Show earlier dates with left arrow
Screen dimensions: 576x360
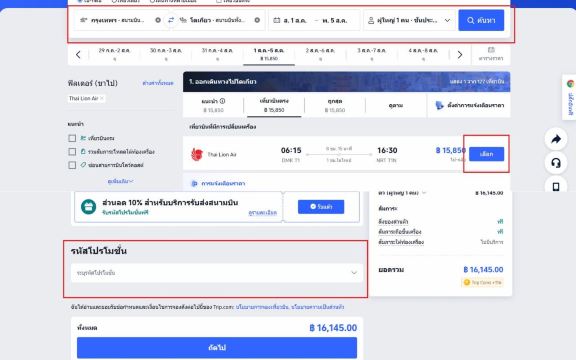coord(78,55)
